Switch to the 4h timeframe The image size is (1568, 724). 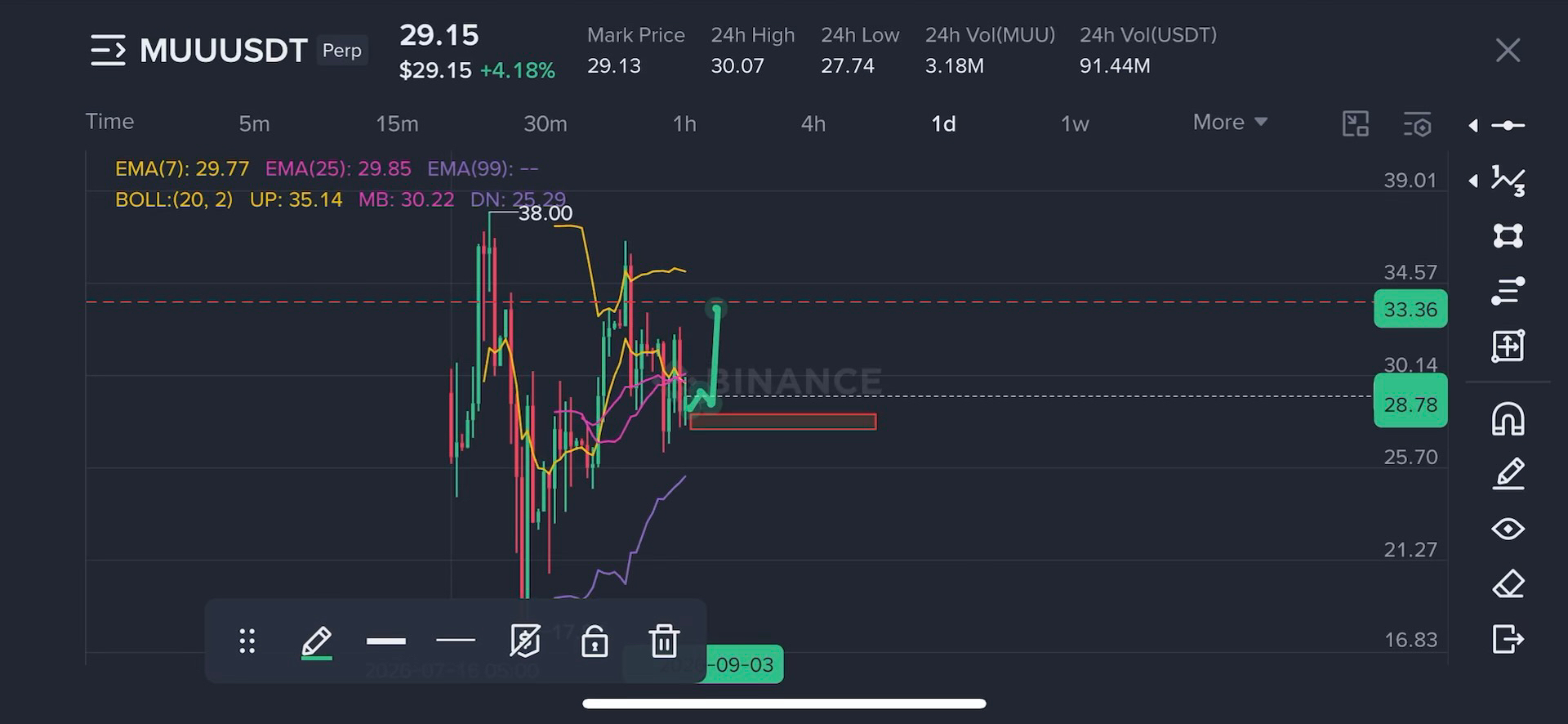click(x=813, y=123)
